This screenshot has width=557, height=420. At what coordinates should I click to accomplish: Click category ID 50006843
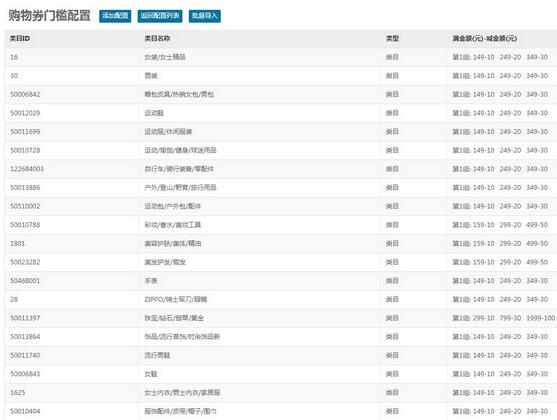click(25, 374)
